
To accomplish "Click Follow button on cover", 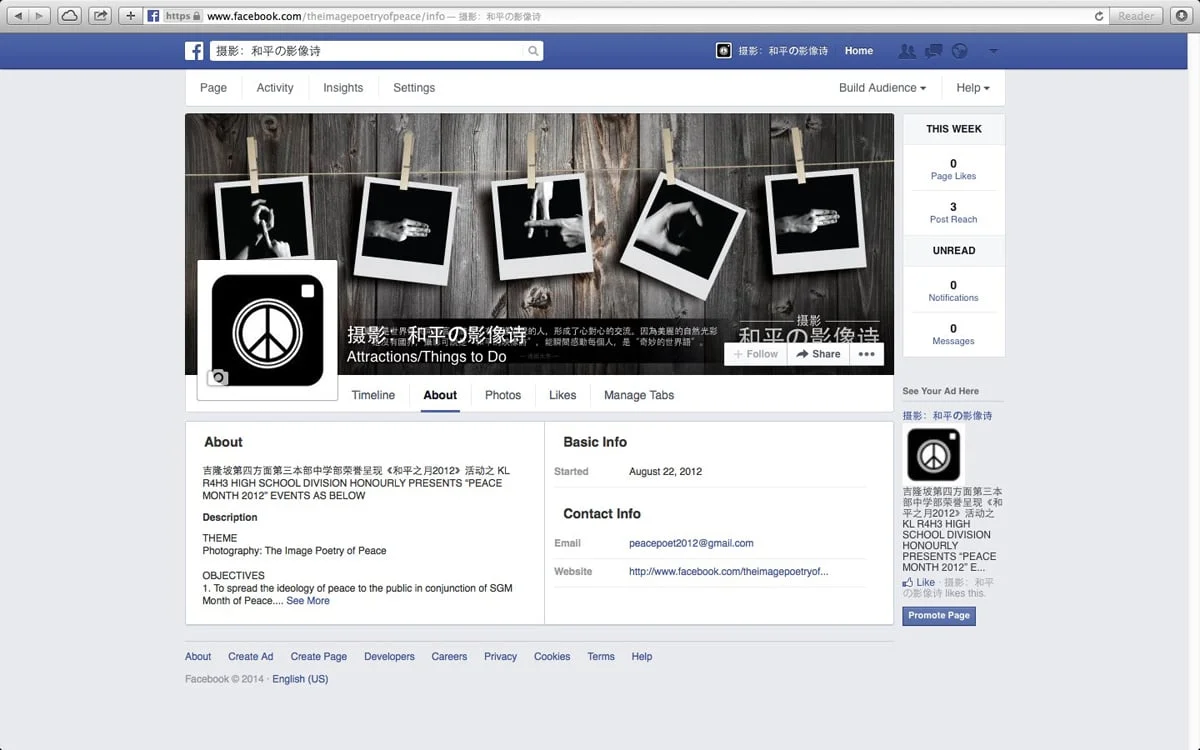I will 755,354.
